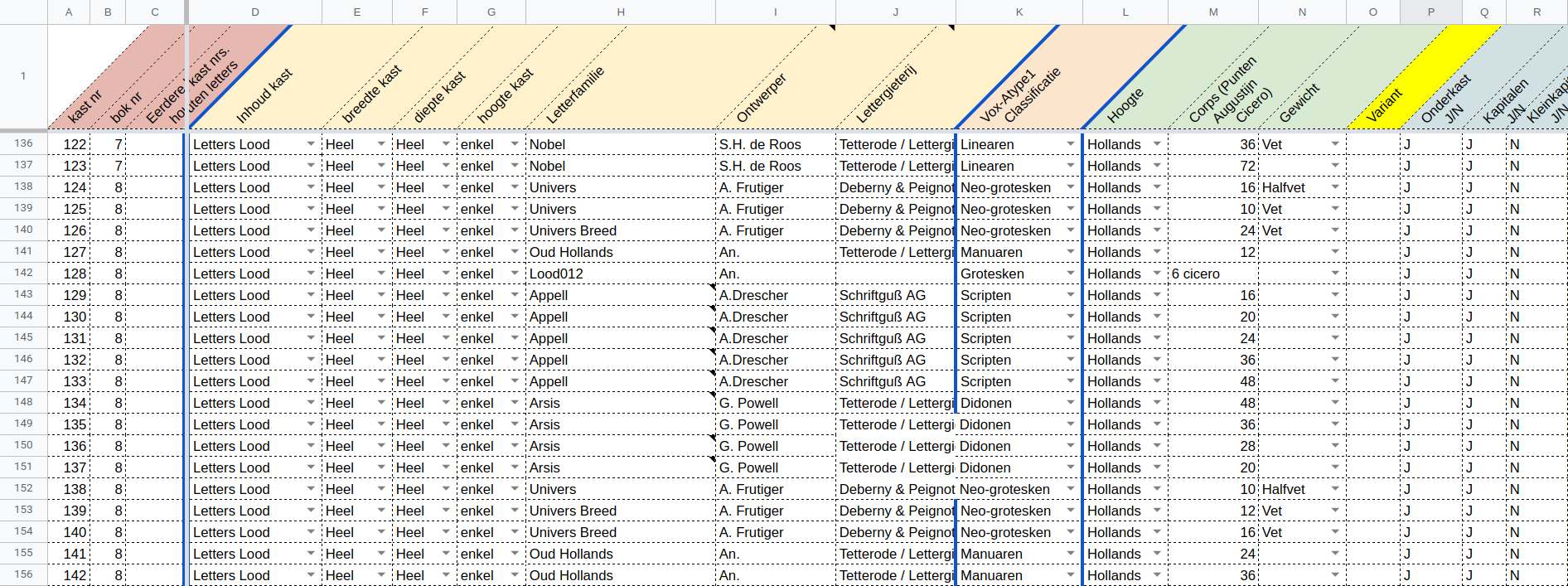This screenshot has height=586, width=1568.
Task: Open the Grotesken dropdown arrow in row 142
Action: pos(1070,274)
